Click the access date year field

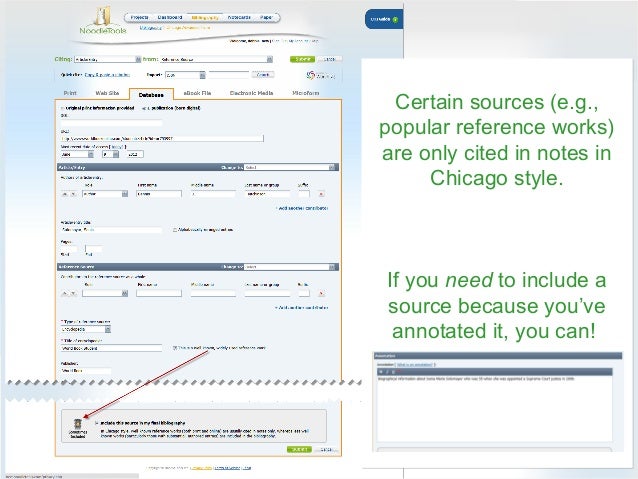[135, 154]
